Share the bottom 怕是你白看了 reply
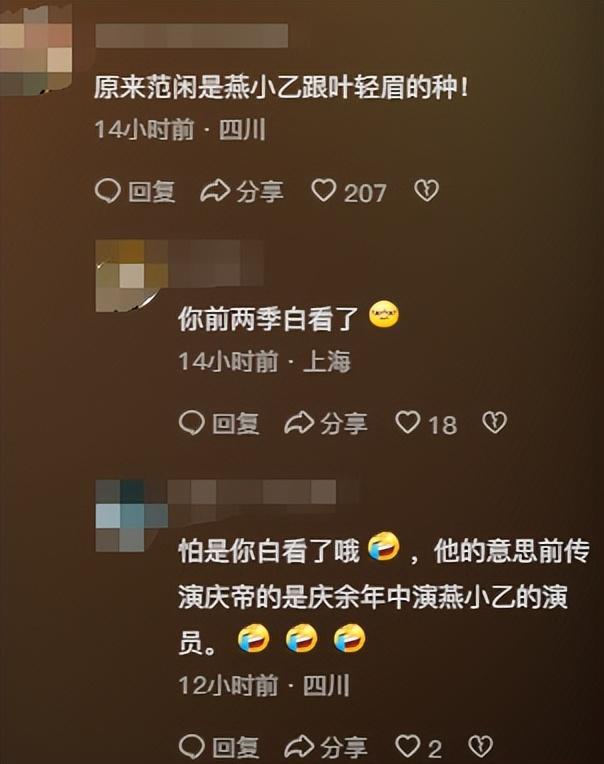The width and height of the screenshot is (604, 764). coord(299,746)
